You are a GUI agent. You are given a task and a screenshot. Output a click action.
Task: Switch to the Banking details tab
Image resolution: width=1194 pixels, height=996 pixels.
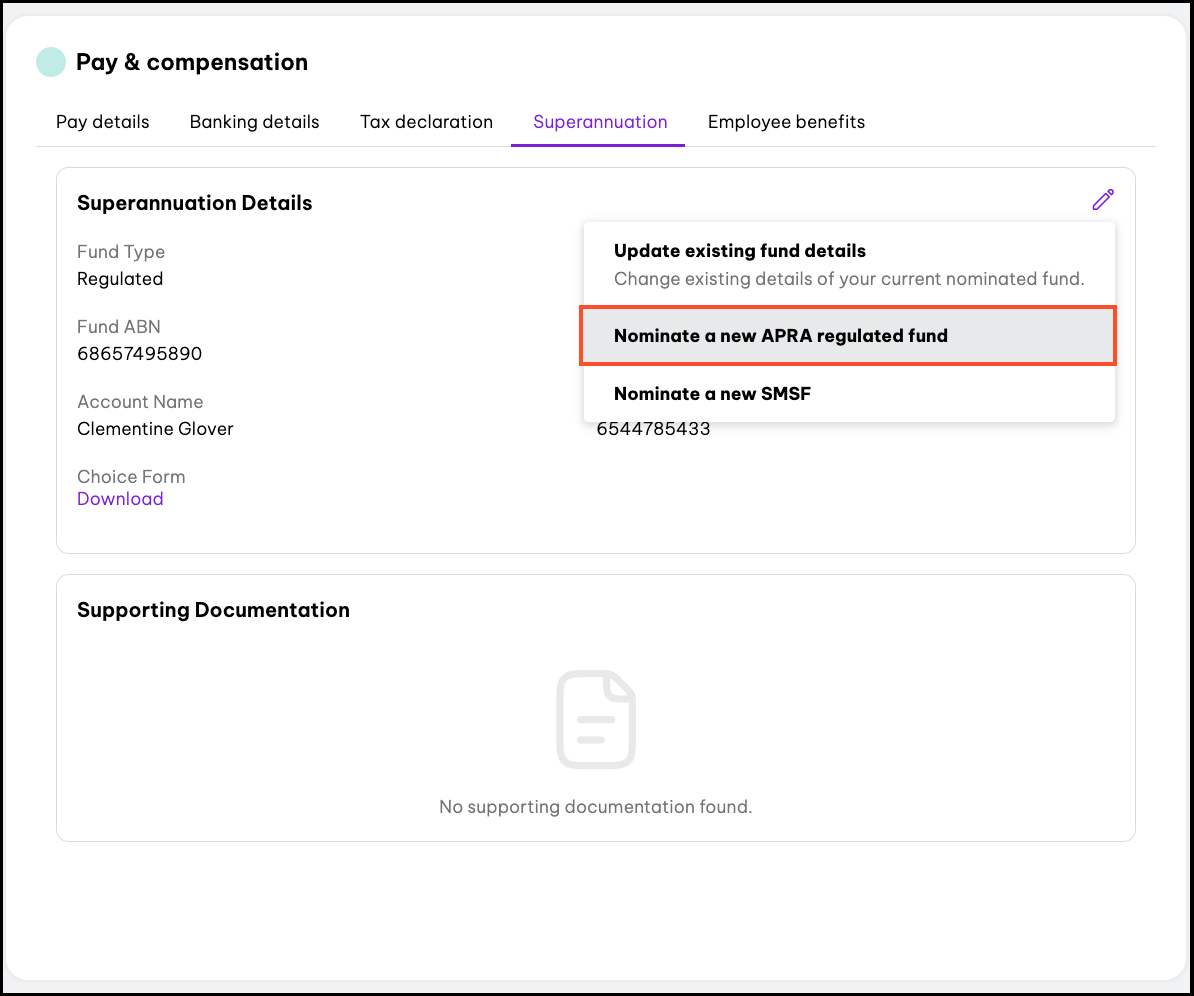(254, 122)
